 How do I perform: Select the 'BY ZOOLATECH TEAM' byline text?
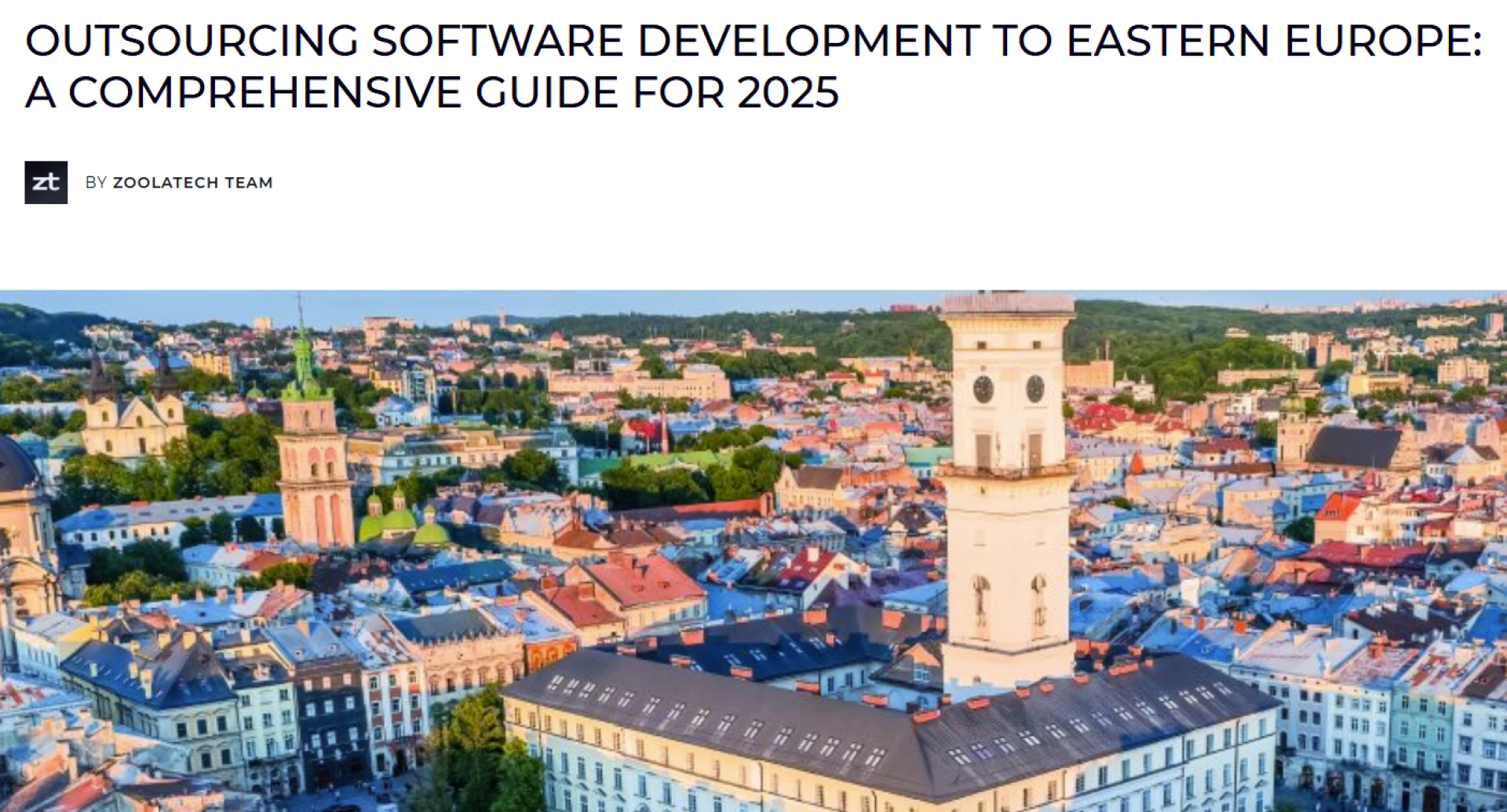(x=181, y=183)
